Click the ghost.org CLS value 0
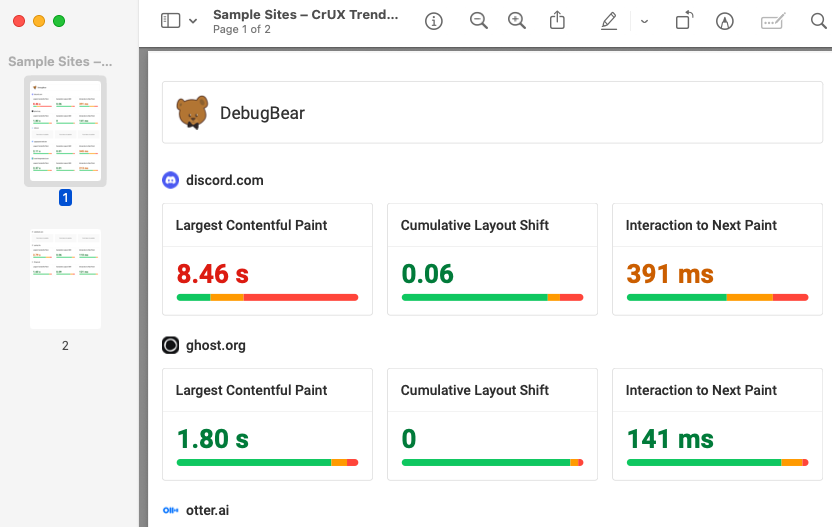The height and width of the screenshot is (527, 832). (x=409, y=439)
